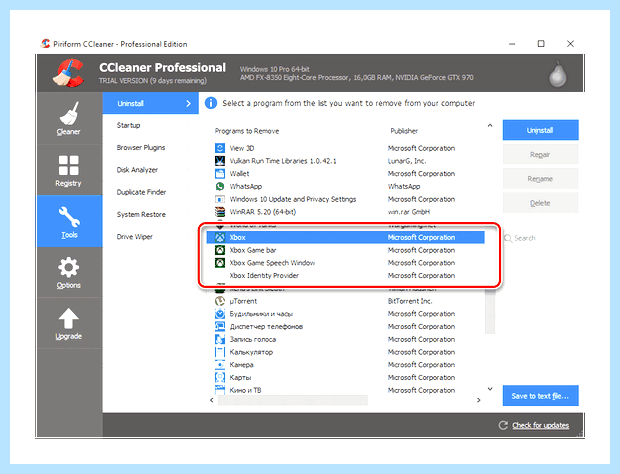This screenshot has width=620, height=474.
Task: Click the CCleaner logo in header
Action: (x=68, y=73)
